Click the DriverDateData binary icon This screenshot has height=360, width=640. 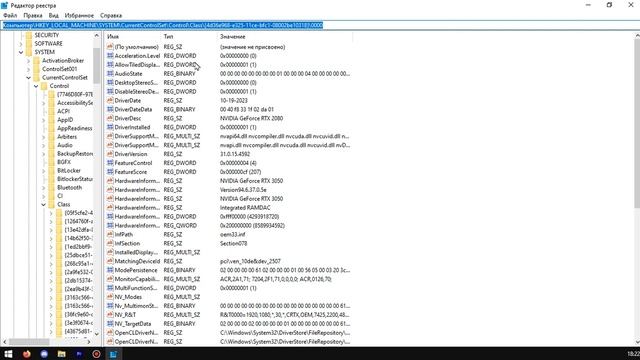pos(110,109)
